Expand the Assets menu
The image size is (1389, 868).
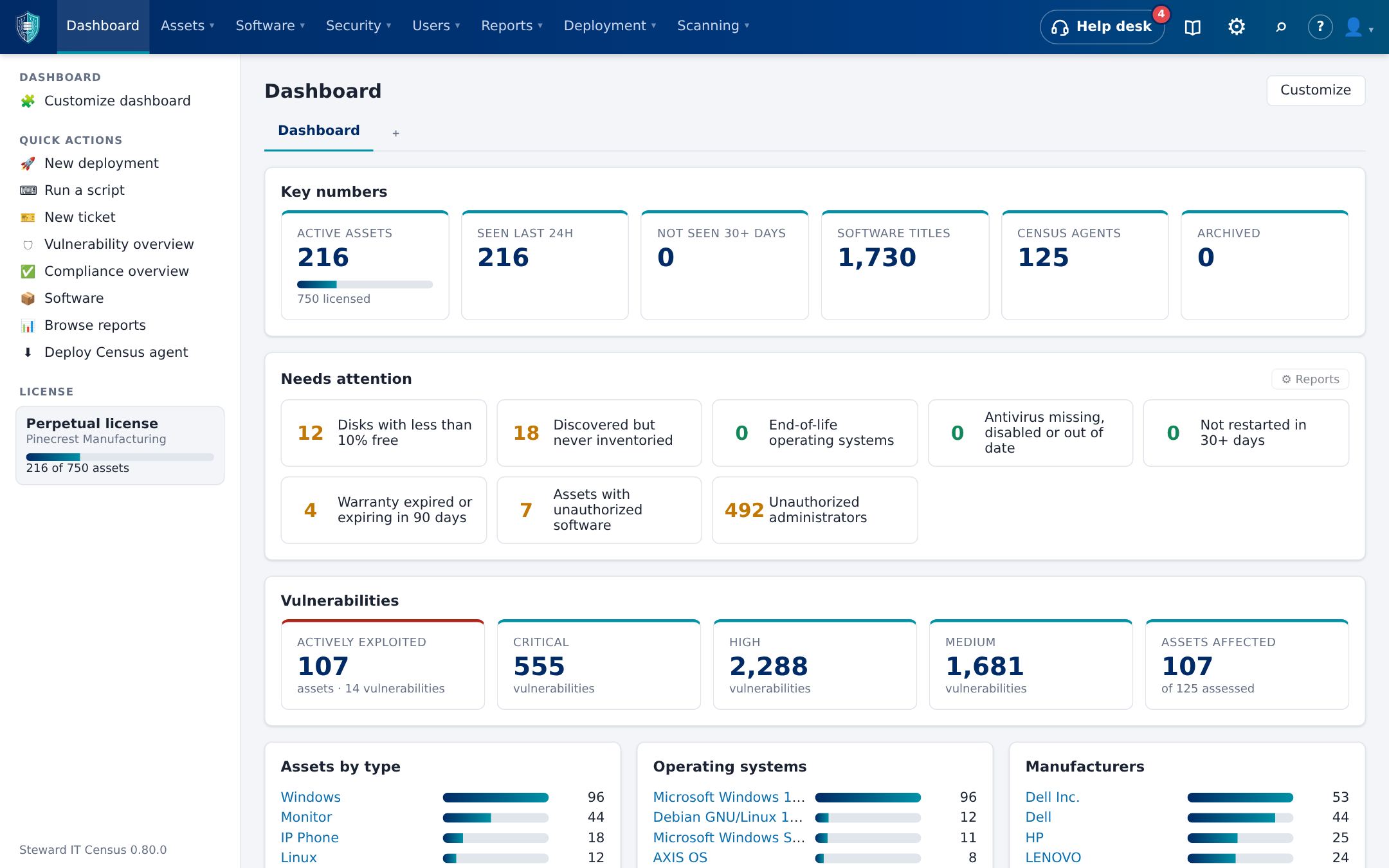click(187, 26)
